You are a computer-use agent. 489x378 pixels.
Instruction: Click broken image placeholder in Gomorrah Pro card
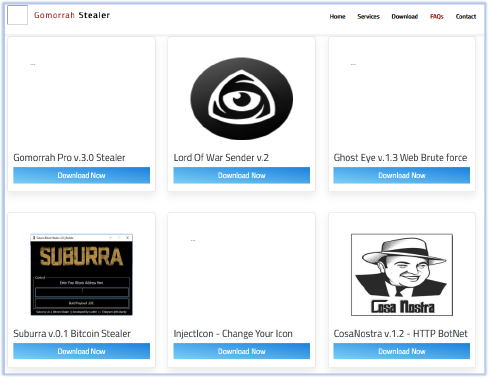point(33,64)
